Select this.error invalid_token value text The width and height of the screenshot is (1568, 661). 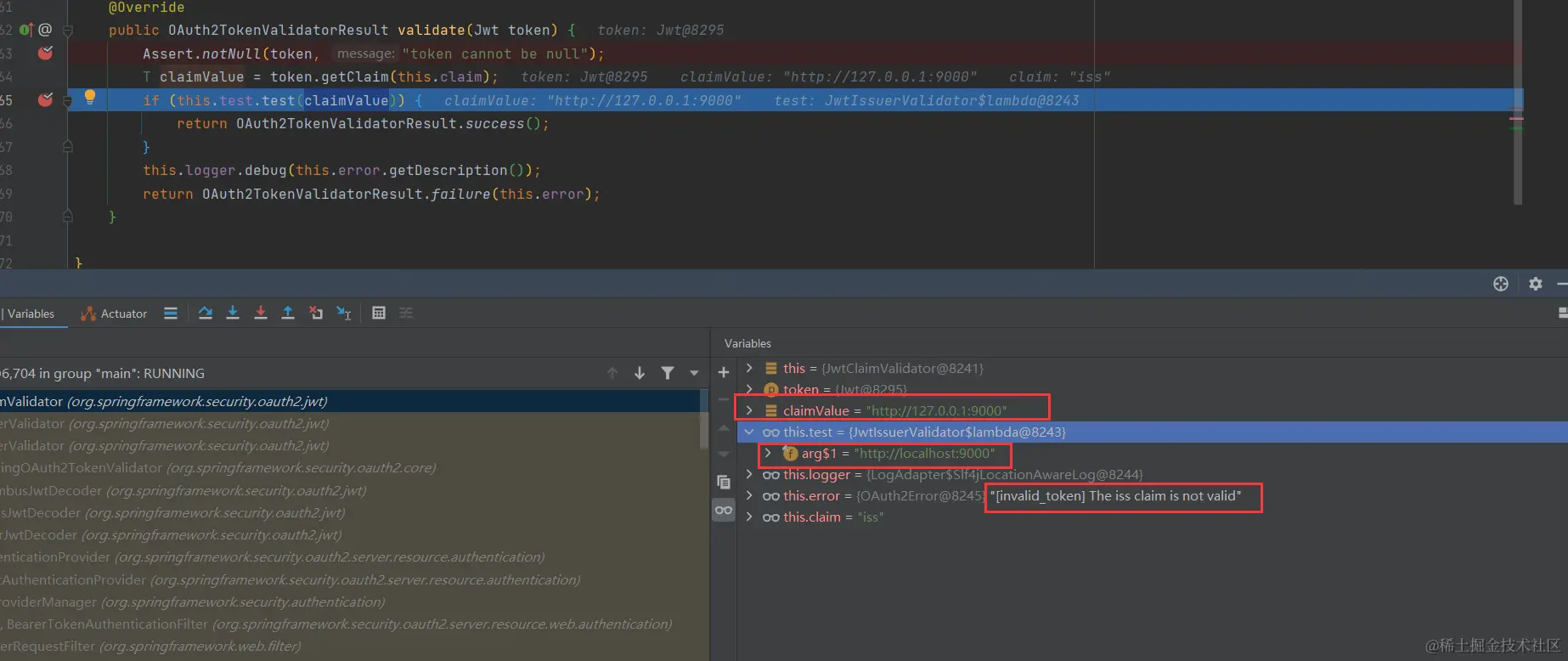pos(1115,495)
